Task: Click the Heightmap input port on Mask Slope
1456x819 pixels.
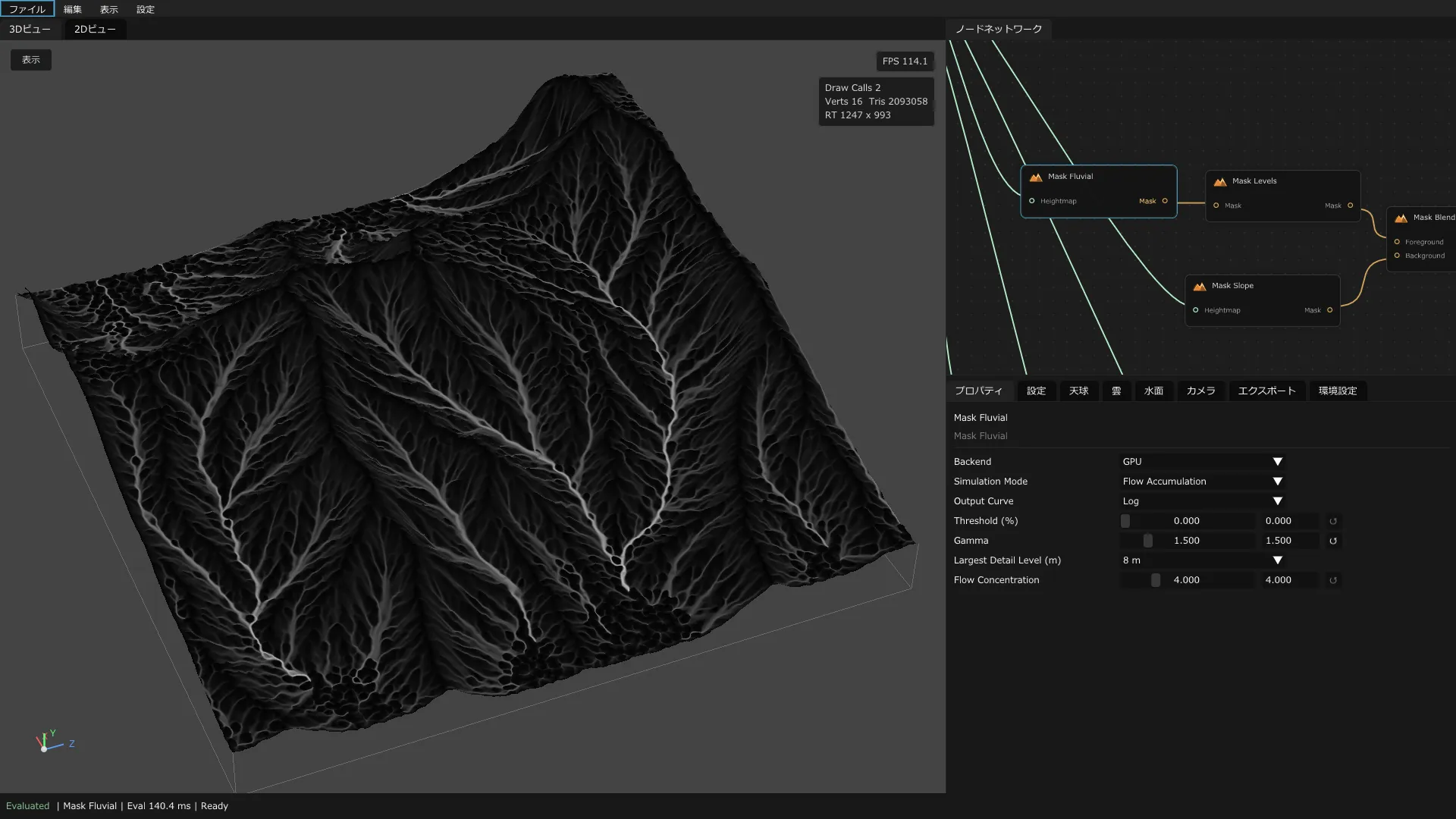Action: [x=1196, y=310]
